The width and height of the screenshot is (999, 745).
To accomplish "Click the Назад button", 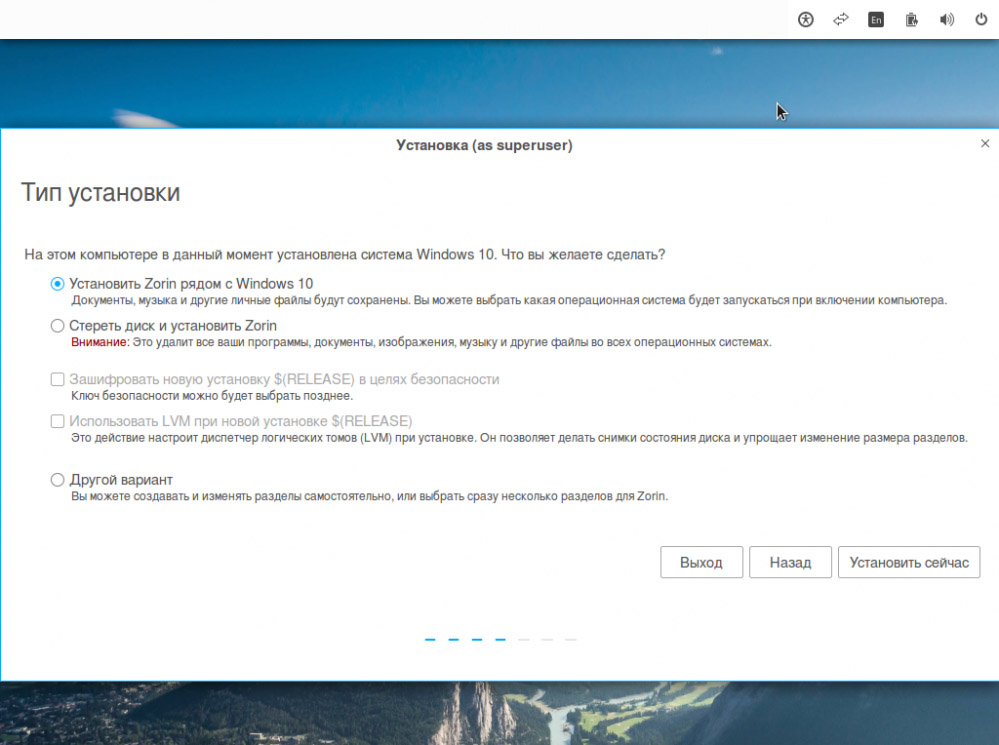I will tap(790, 562).
